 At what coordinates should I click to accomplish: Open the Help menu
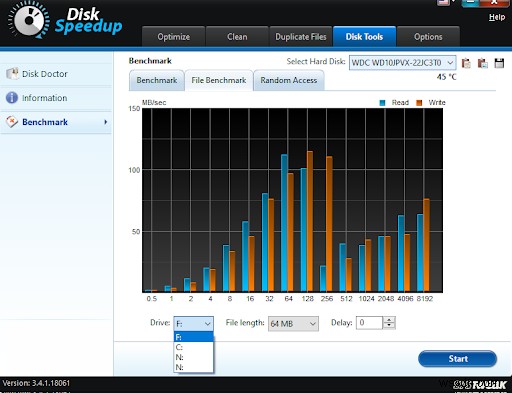coord(497,17)
